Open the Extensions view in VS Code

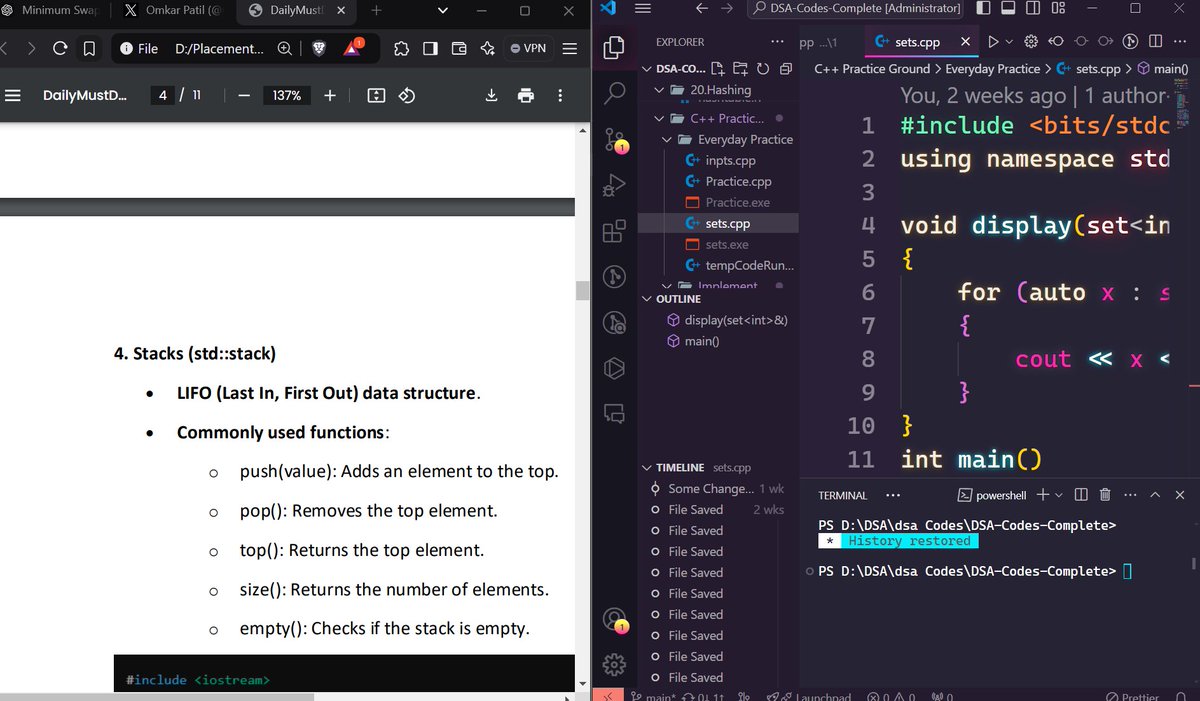[x=614, y=232]
